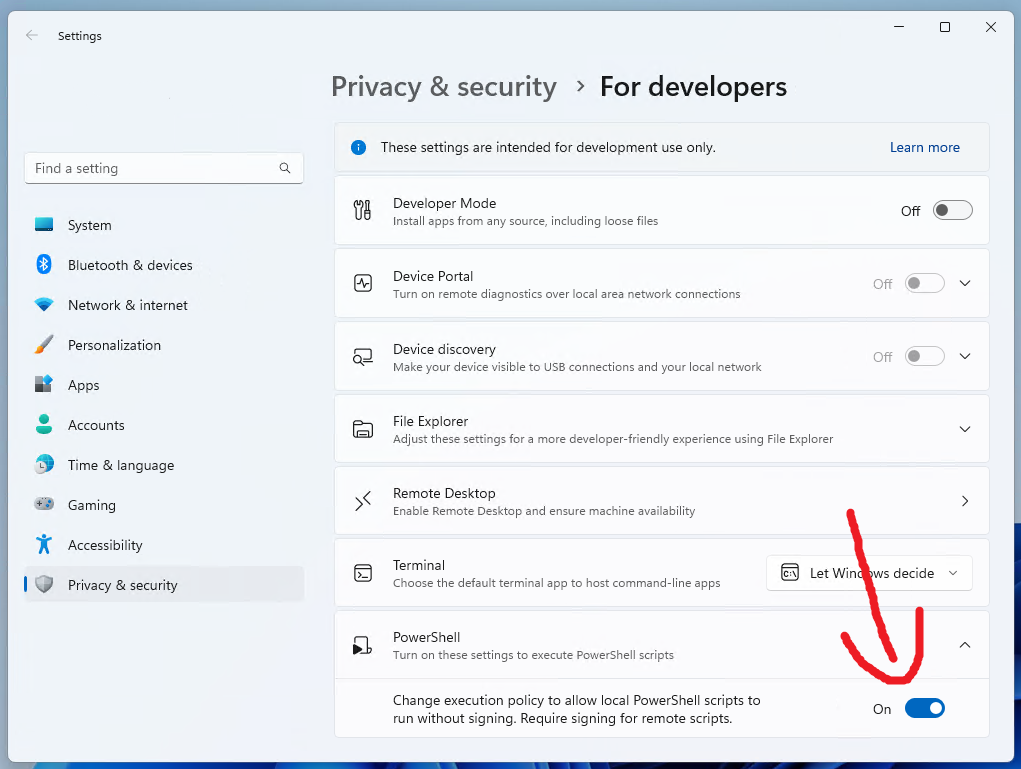Open the default terminal app dropdown
Viewport: 1021px width, 769px height.
pyautogui.click(x=868, y=573)
